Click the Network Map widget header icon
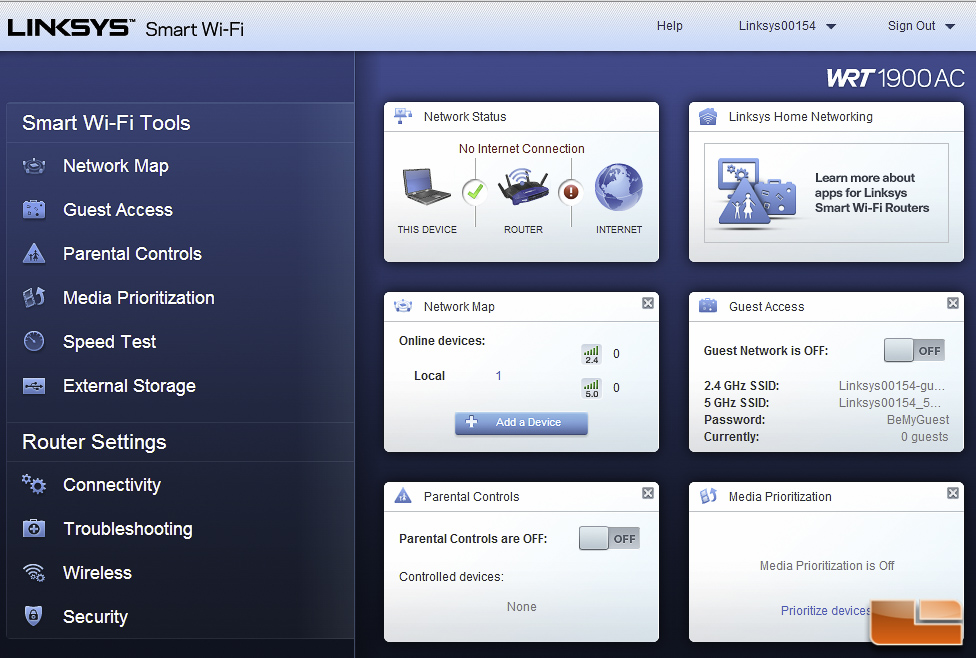 (403, 306)
